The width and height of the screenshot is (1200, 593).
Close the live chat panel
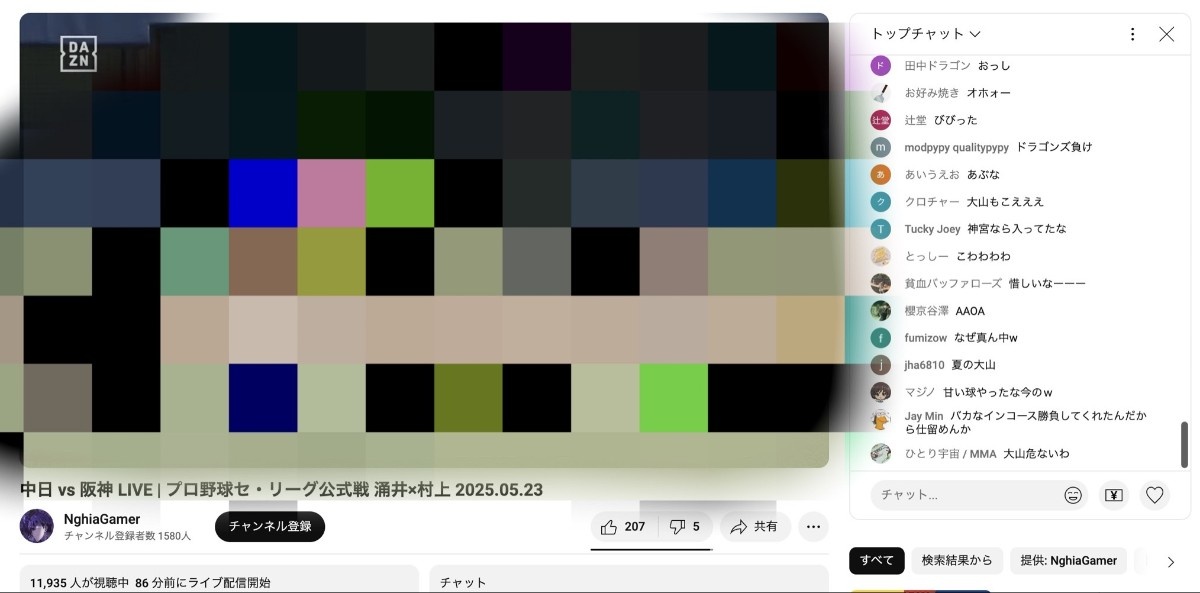click(1166, 34)
